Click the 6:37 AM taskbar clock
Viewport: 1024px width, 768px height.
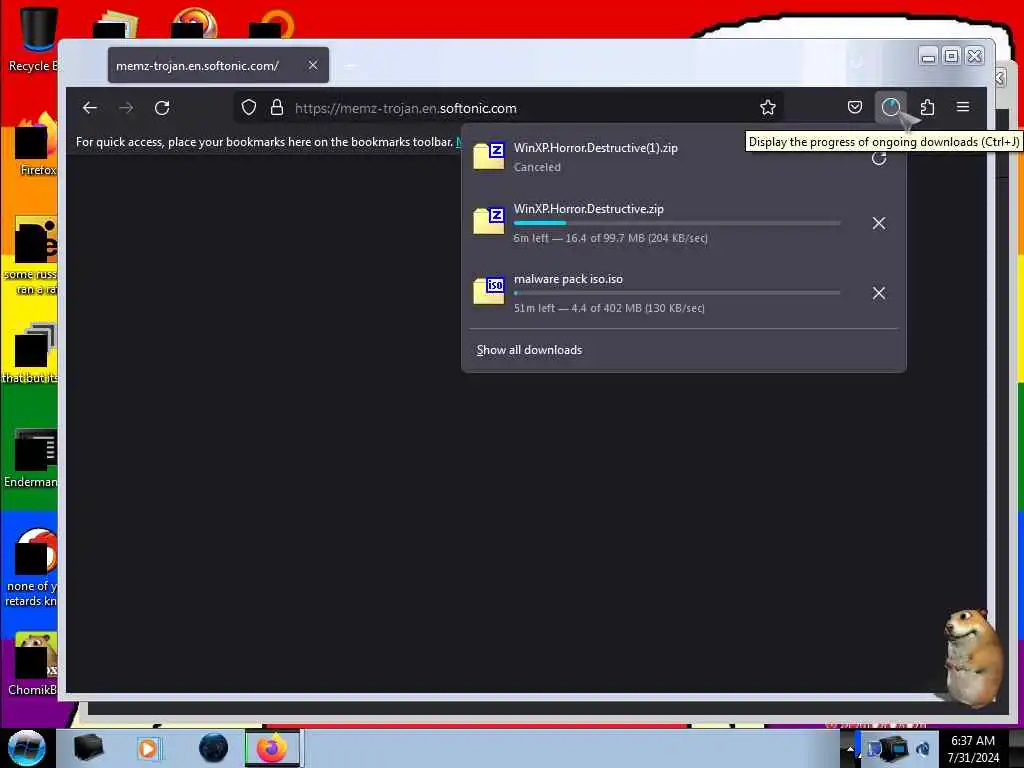[x=973, y=741]
